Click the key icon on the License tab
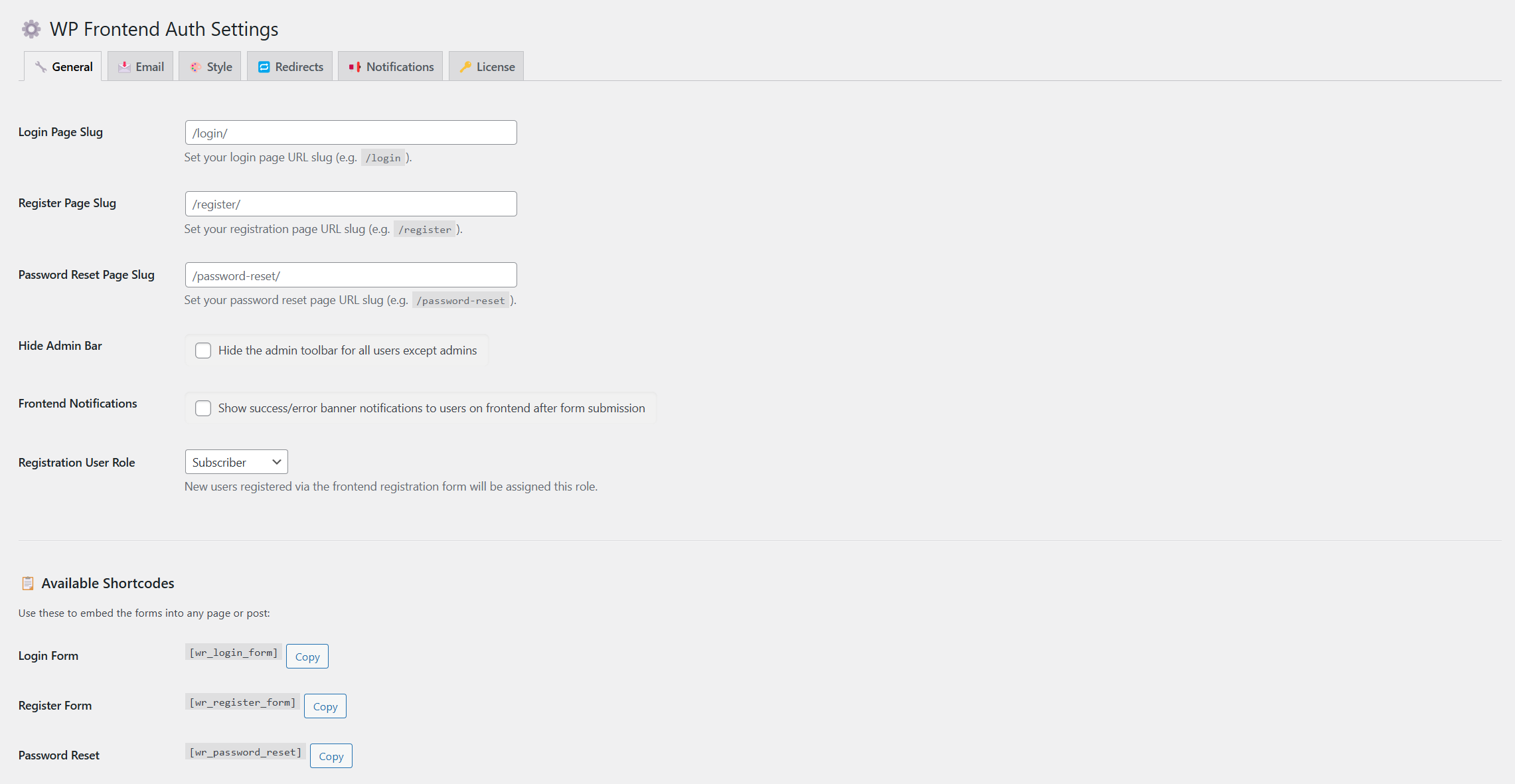The width and height of the screenshot is (1515, 784). point(465,67)
